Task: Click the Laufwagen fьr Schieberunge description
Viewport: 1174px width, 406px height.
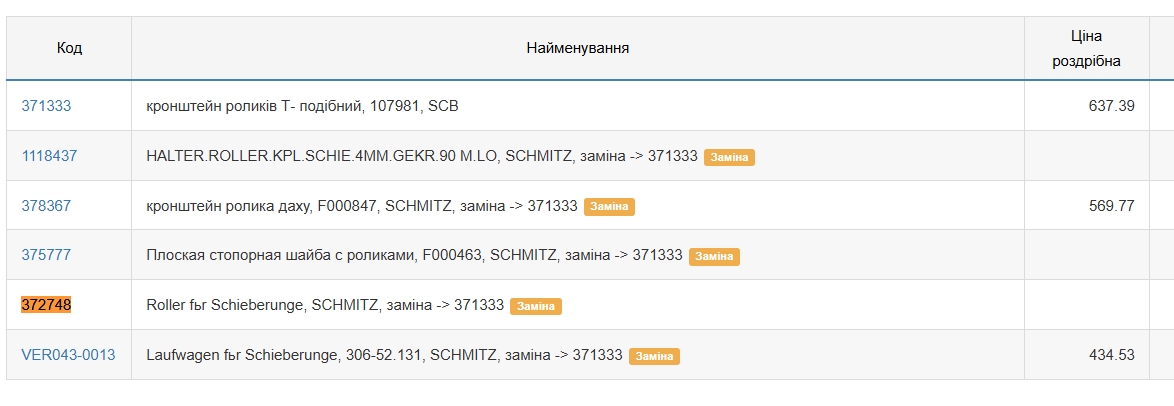Action: point(384,355)
